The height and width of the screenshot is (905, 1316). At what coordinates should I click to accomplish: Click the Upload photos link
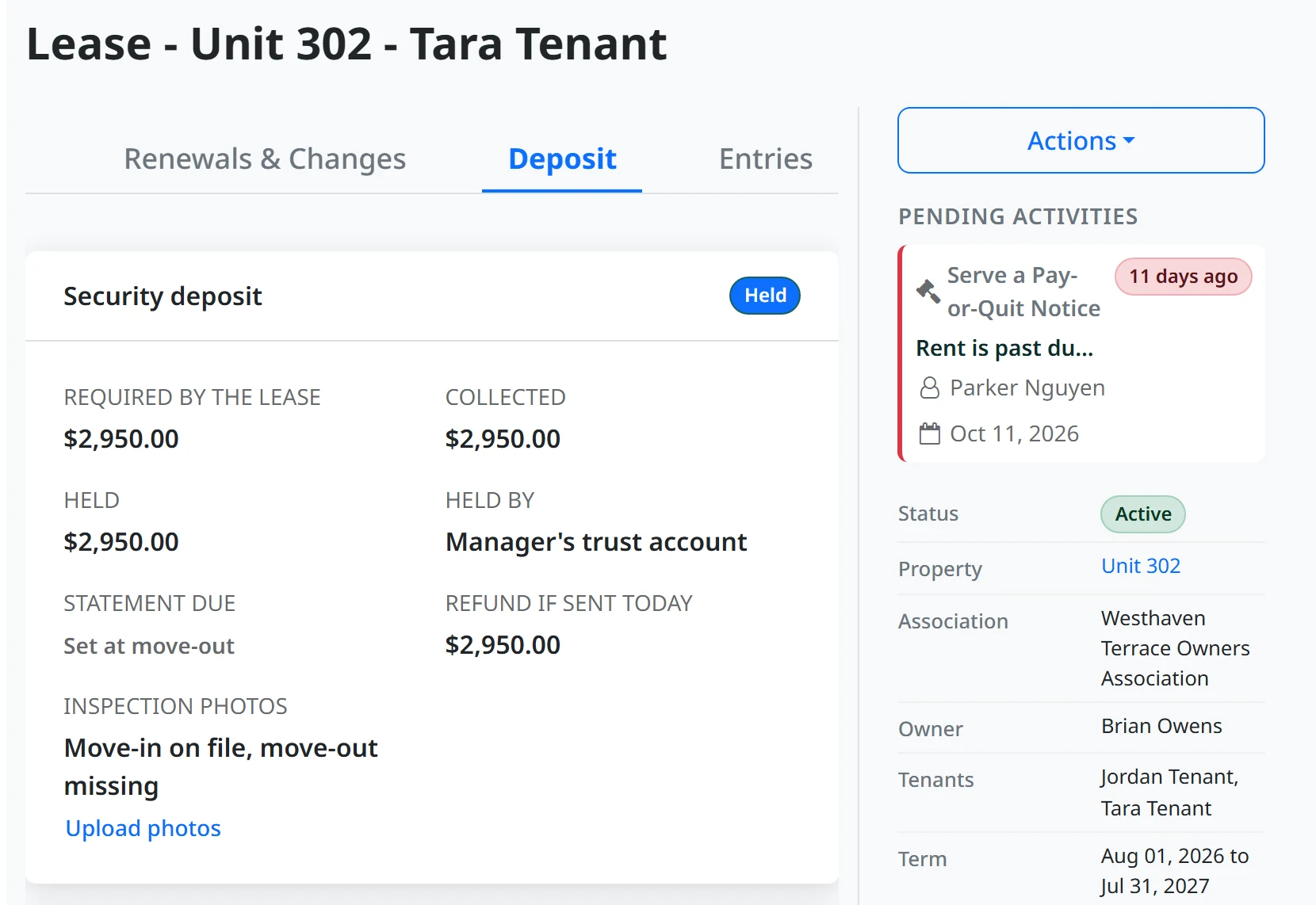pyautogui.click(x=143, y=828)
